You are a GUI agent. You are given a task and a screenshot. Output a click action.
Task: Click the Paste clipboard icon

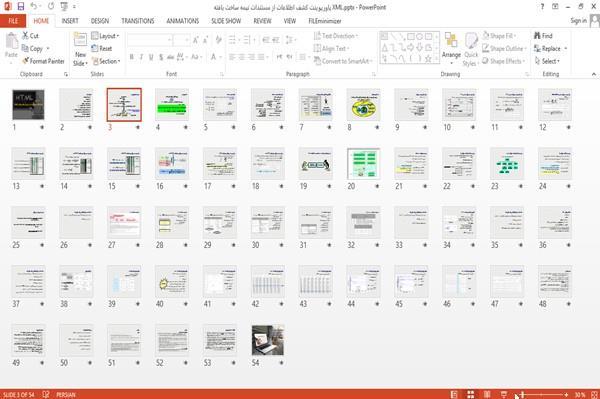click(x=11, y=41)
